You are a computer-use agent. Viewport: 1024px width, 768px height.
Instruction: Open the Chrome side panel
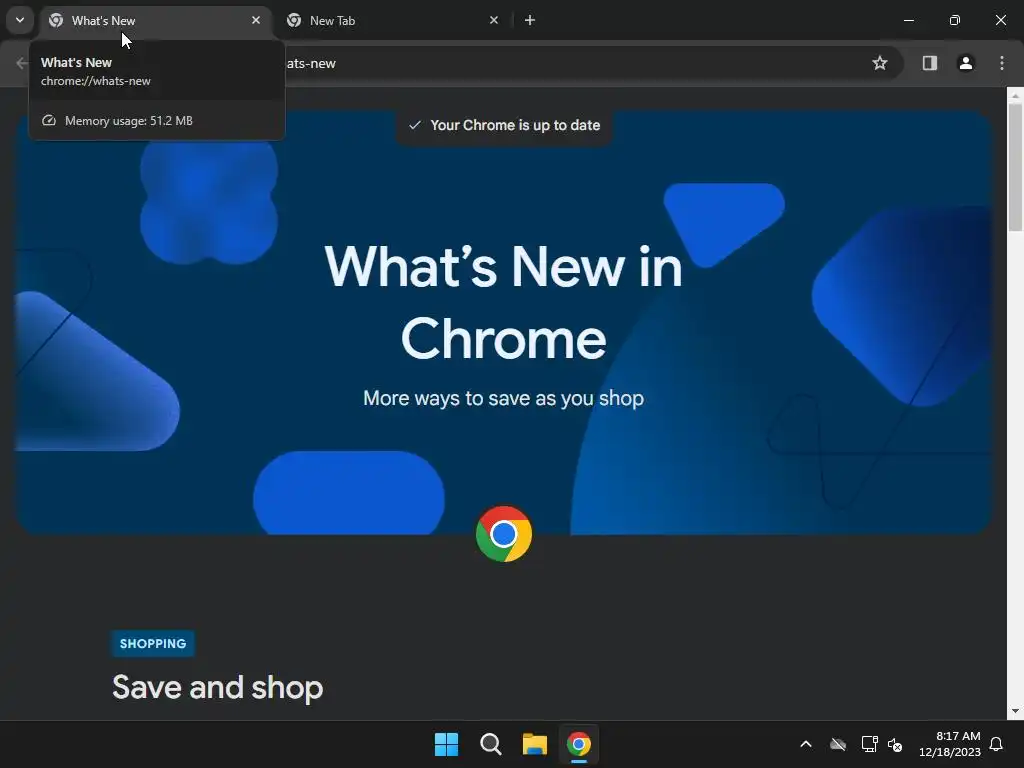929,63
